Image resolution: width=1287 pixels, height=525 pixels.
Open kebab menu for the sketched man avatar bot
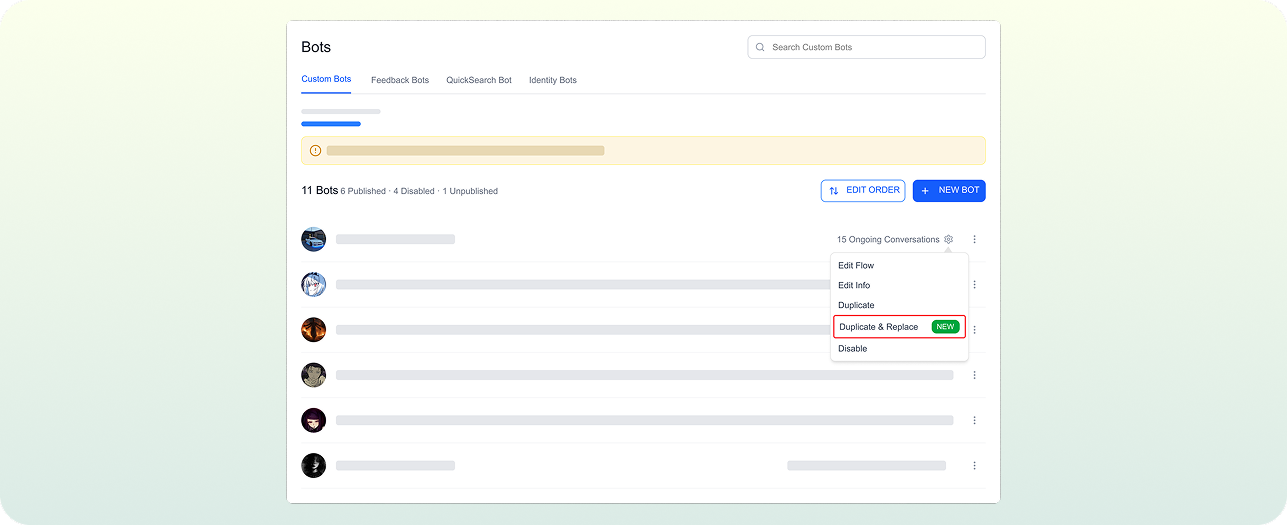pyautogui.click(x=974, y=375)
